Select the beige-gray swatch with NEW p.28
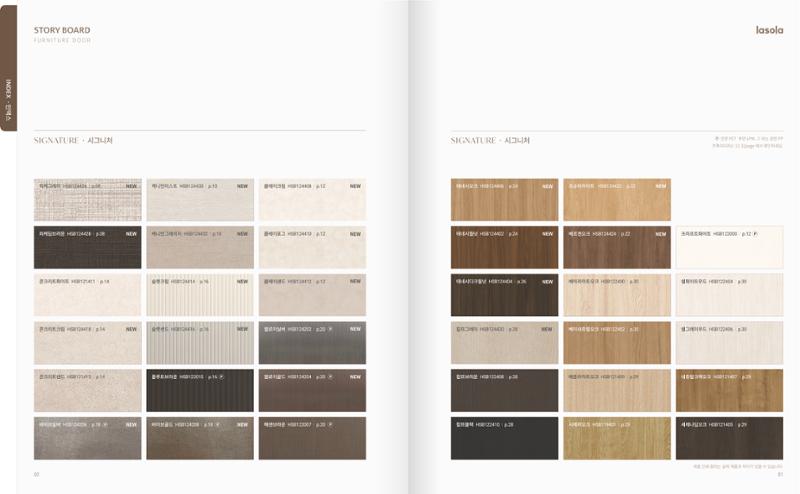The width and height of the screenshot is (800, 494). point(505,342)
